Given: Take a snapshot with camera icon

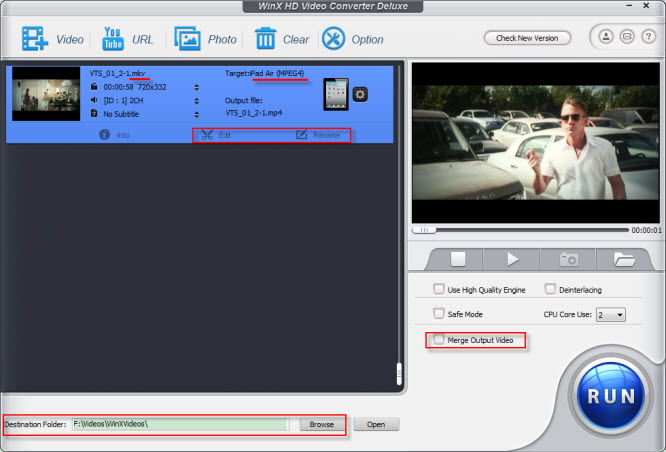Looking at the screenshot, I should pos(569,259).
